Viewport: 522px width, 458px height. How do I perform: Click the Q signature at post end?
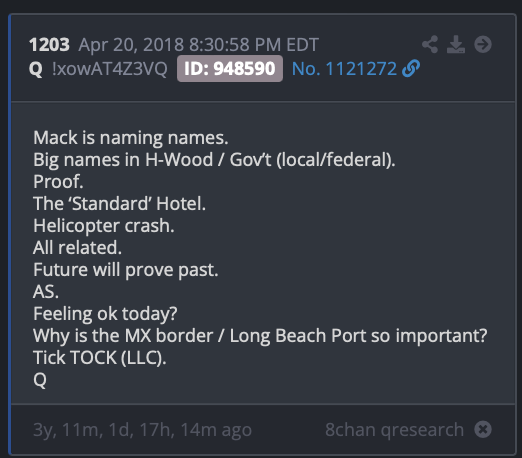pyautogui.click(x=40, y=380)
